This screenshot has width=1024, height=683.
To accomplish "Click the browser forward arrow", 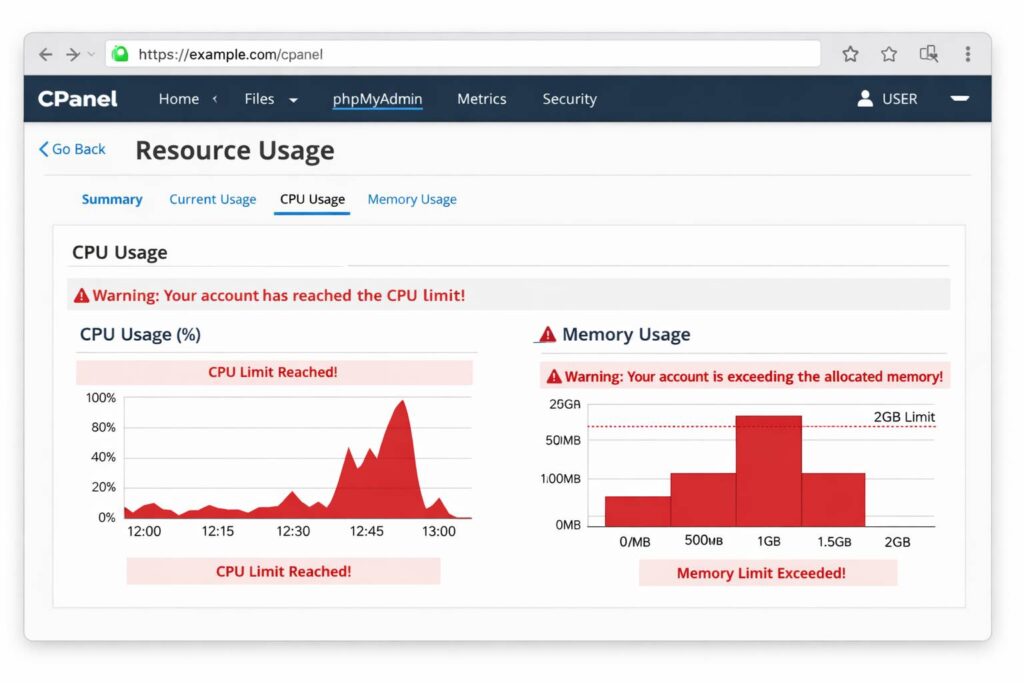I will [x=72, y=54].
